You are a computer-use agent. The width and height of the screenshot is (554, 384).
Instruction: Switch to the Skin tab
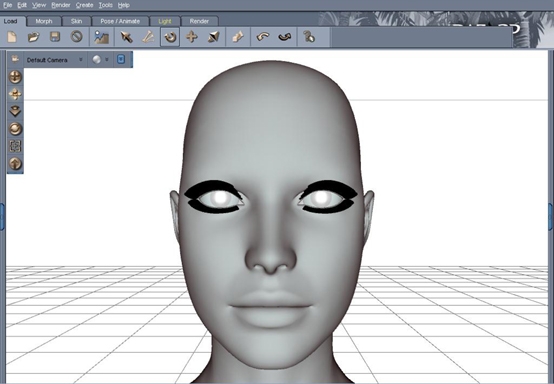[76, 21]
